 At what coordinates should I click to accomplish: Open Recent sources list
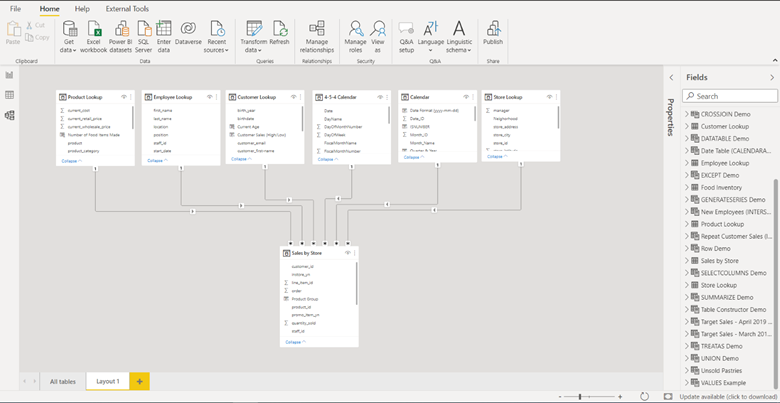click(x=217, y=37)
